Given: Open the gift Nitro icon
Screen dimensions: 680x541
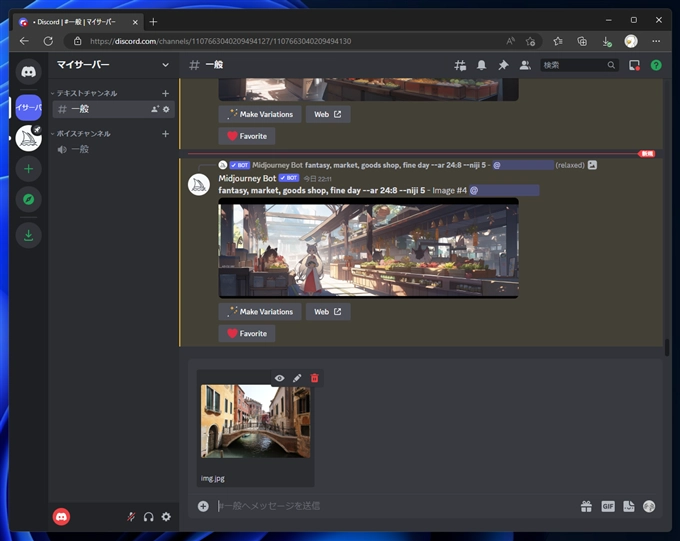Looking at the screenshot, I should [586, 506].
